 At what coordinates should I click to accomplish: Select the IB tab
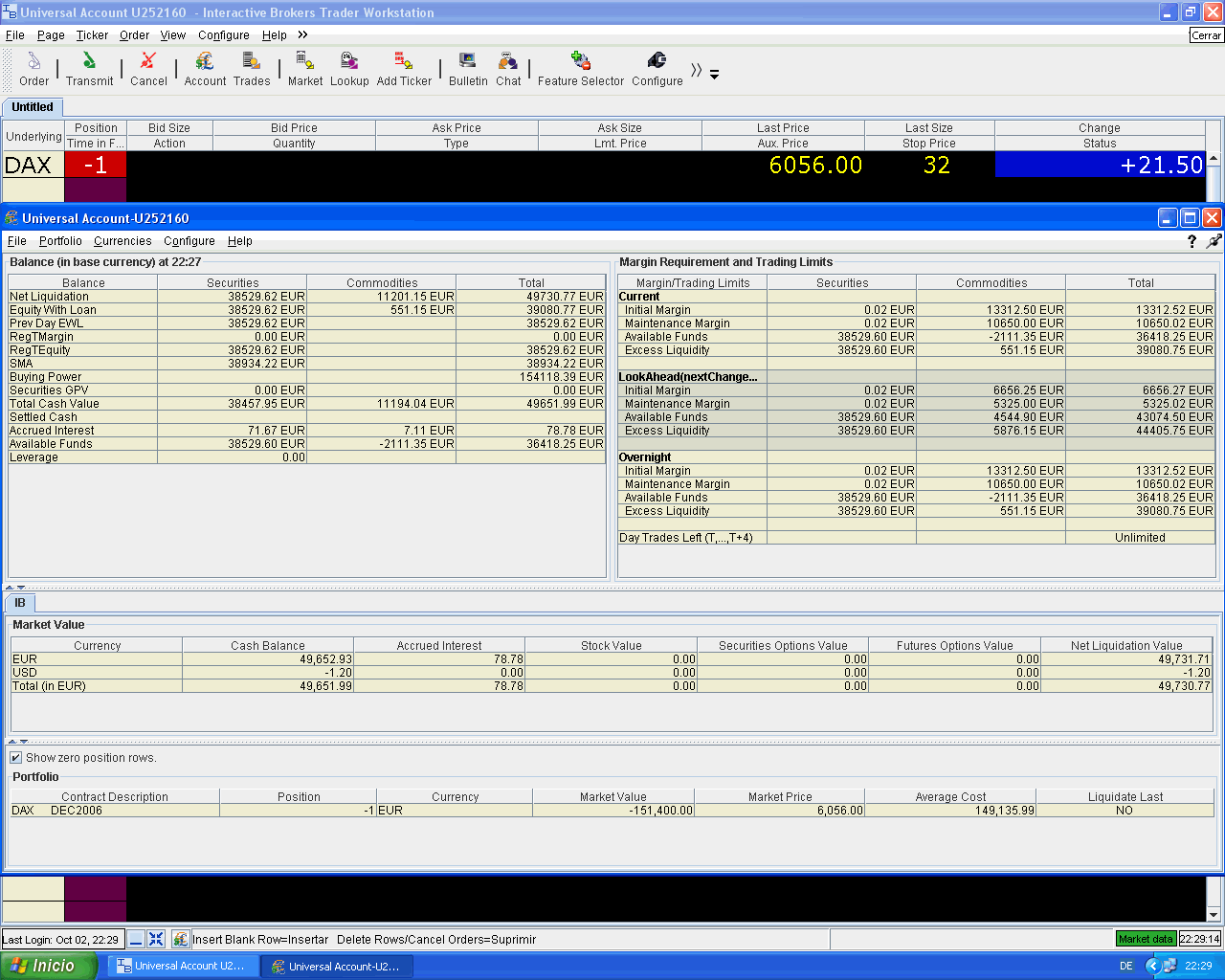[20, 603]
